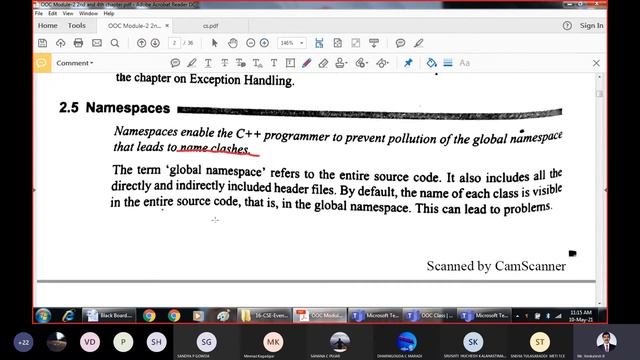Open Internet Explorer from taskbar

click(x=68, y=316)
